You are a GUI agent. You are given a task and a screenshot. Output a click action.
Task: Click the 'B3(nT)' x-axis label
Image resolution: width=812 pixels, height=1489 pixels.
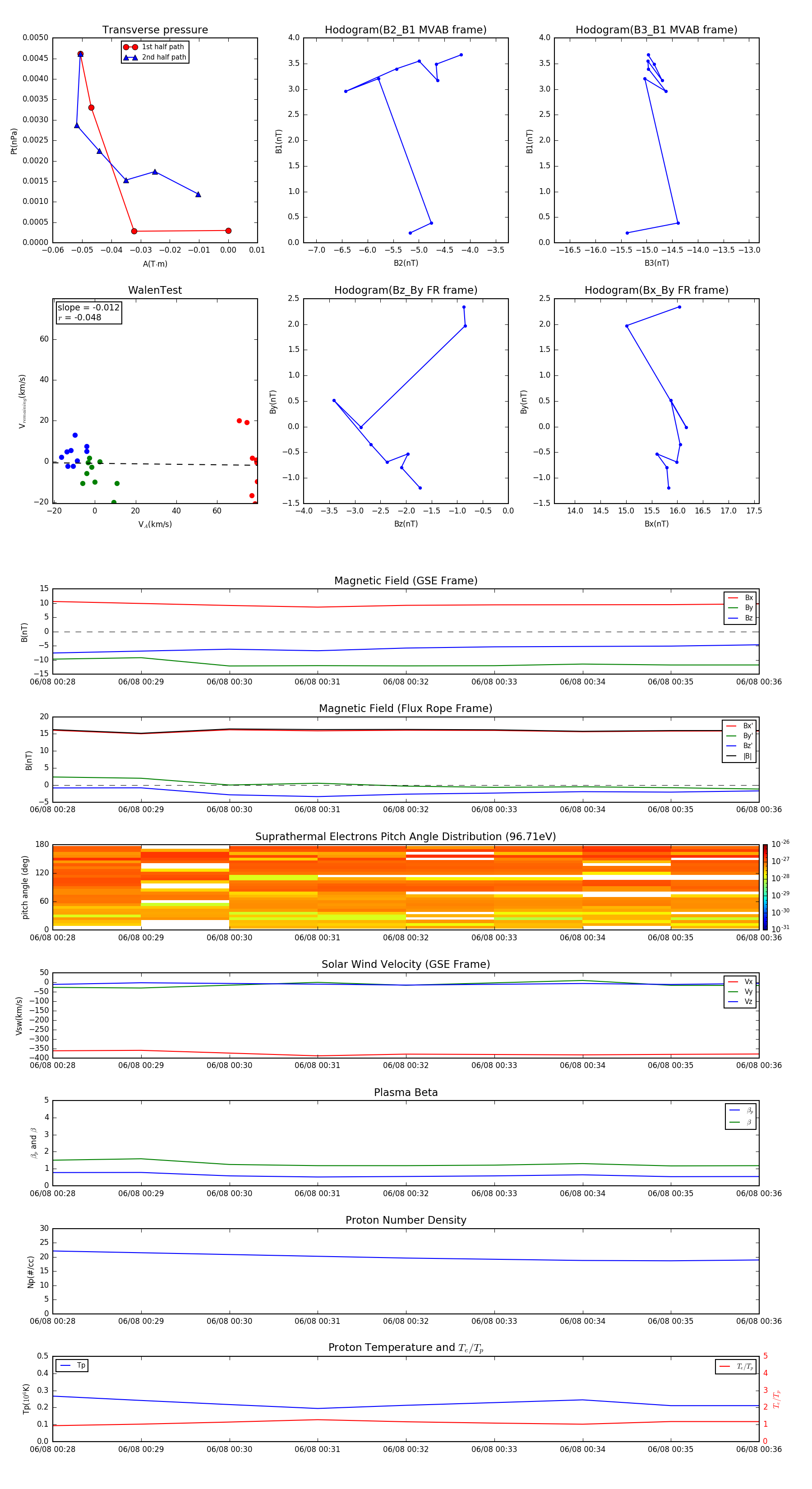(x=656, y=263)
